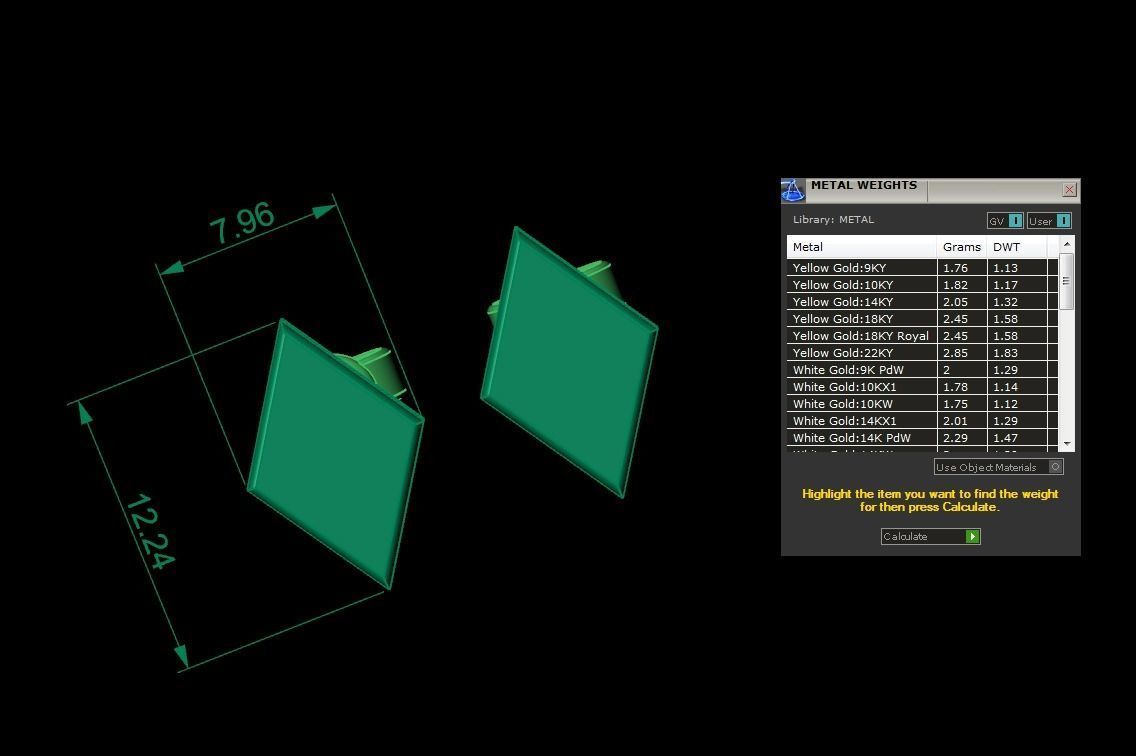This screenshot has height=756, width=1136.
Task: Click the 1.47 DWT cell
Action: 1016,438
